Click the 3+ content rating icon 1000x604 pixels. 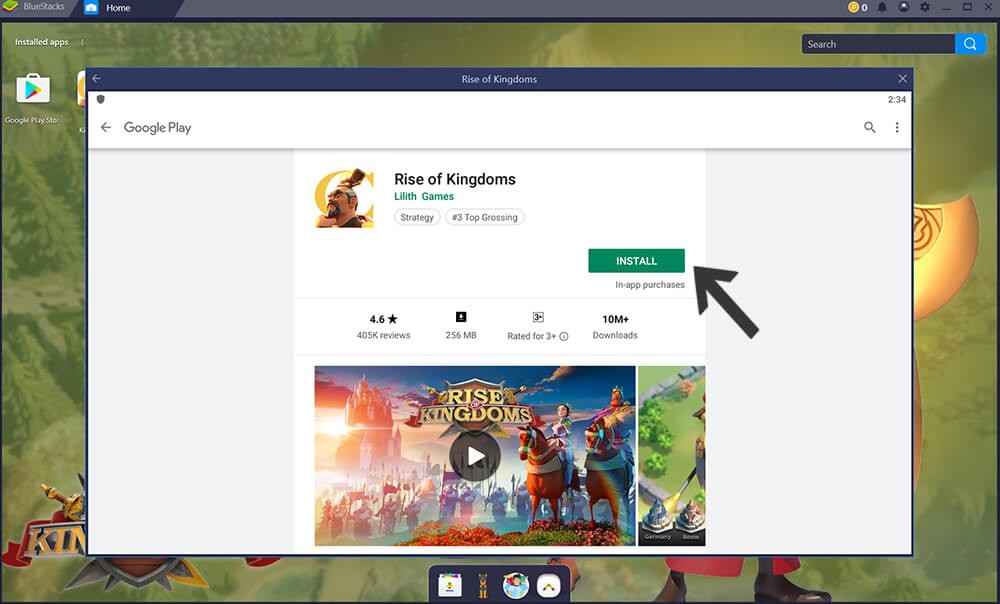click(538, 317)
